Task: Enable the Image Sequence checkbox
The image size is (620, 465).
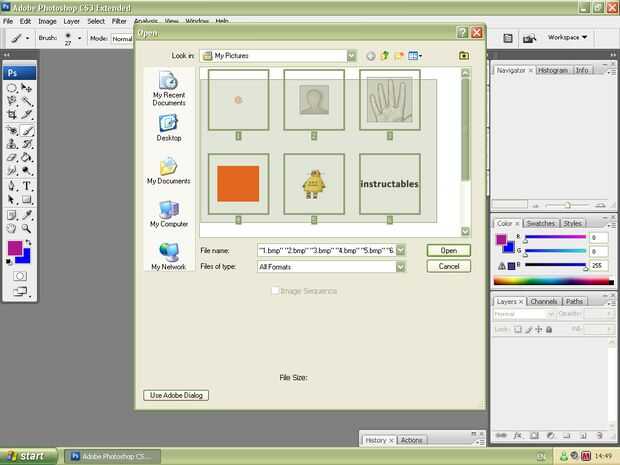Action: (275, 291)
